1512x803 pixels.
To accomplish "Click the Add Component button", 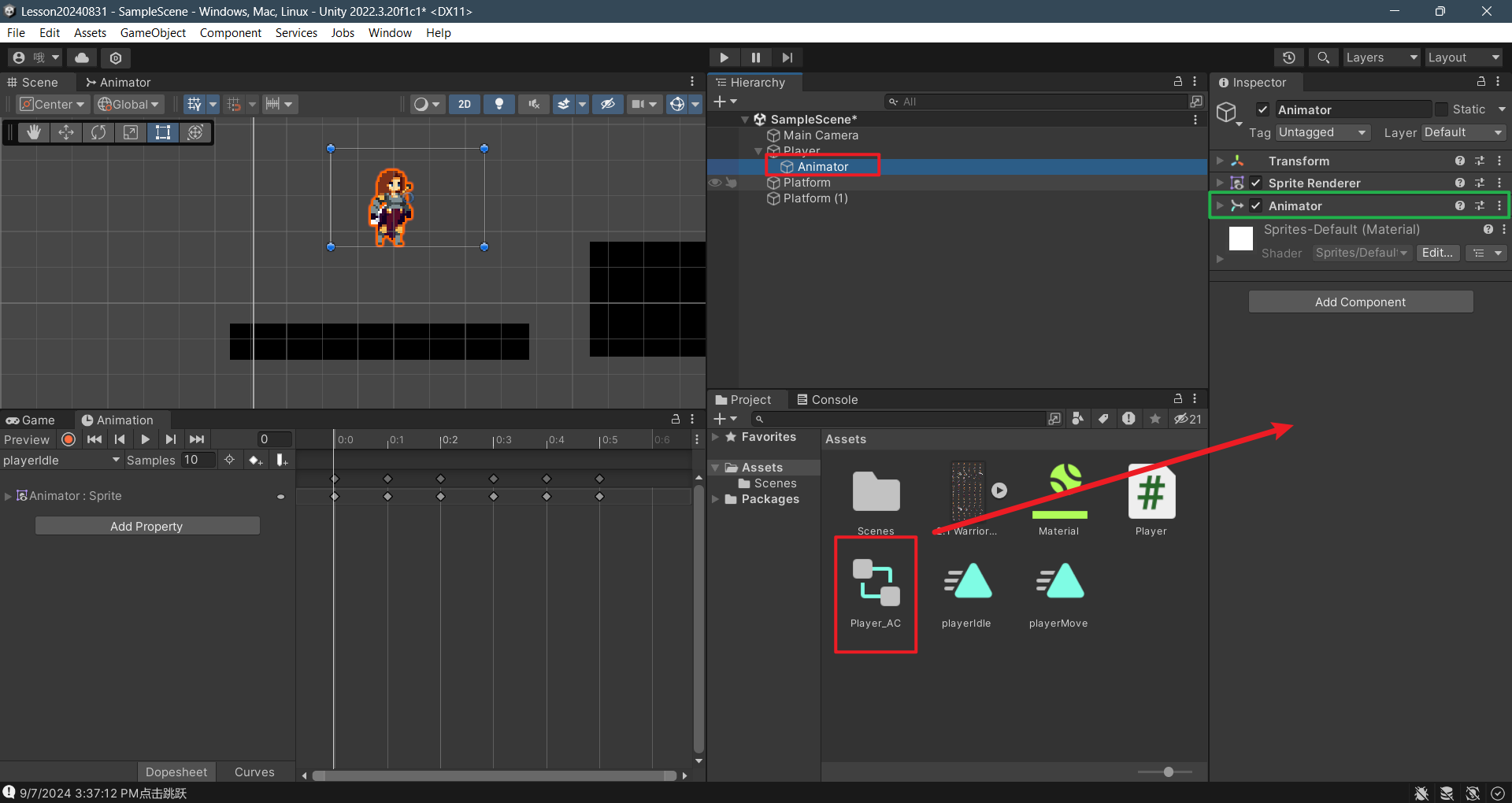I will (x=1360, y=302).
